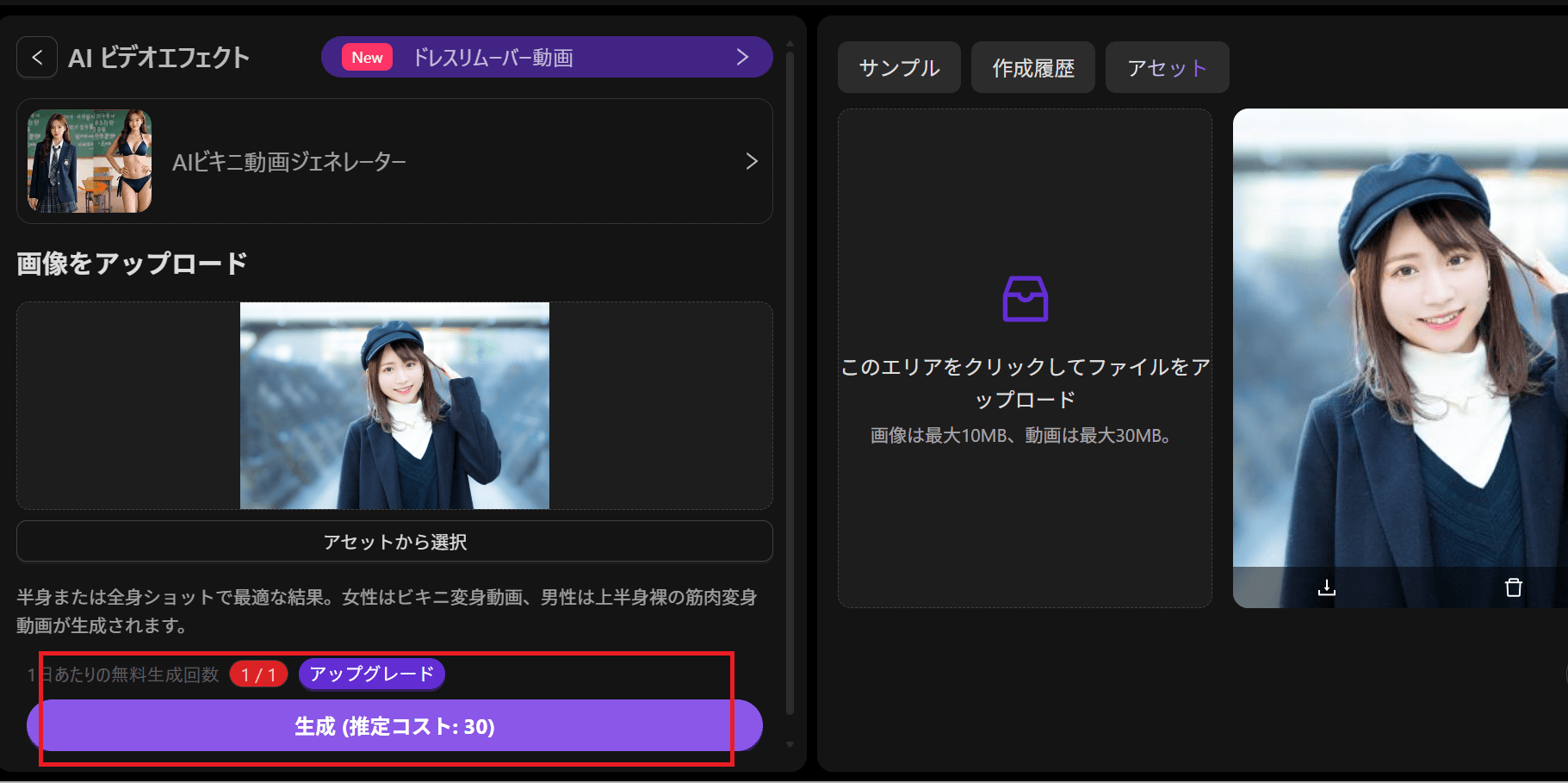The height and width of the screenshot is (783, 1568).
Task: Click the file upload drop area
Action: (1025, 357)
